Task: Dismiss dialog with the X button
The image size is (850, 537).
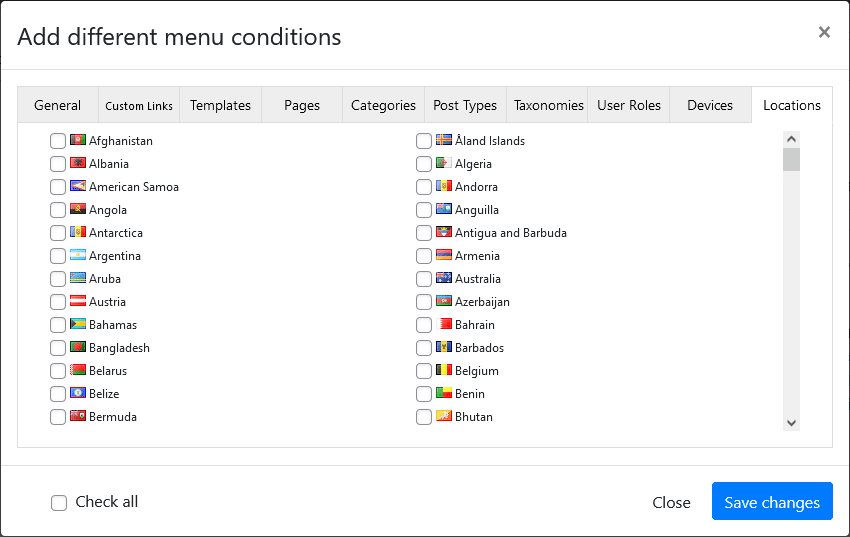Action: tap(824, 33)
